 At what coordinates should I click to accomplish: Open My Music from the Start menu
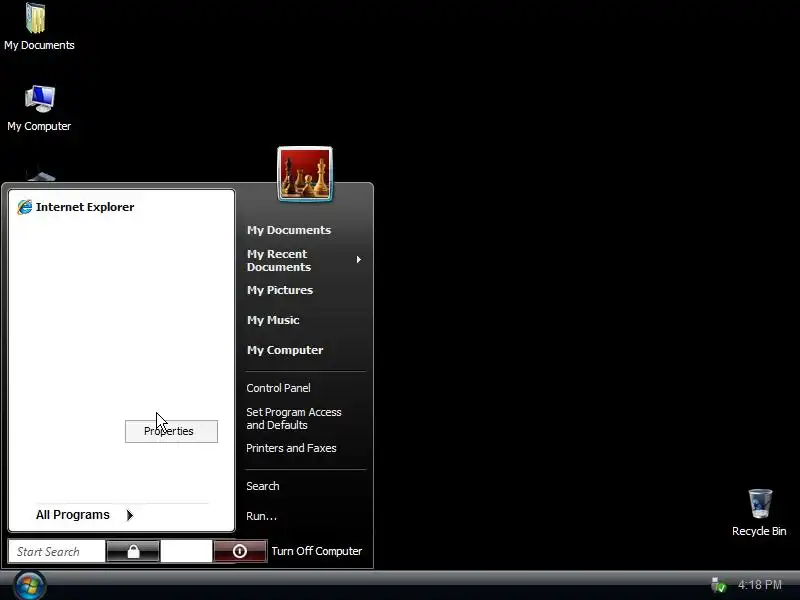[273, 320]
